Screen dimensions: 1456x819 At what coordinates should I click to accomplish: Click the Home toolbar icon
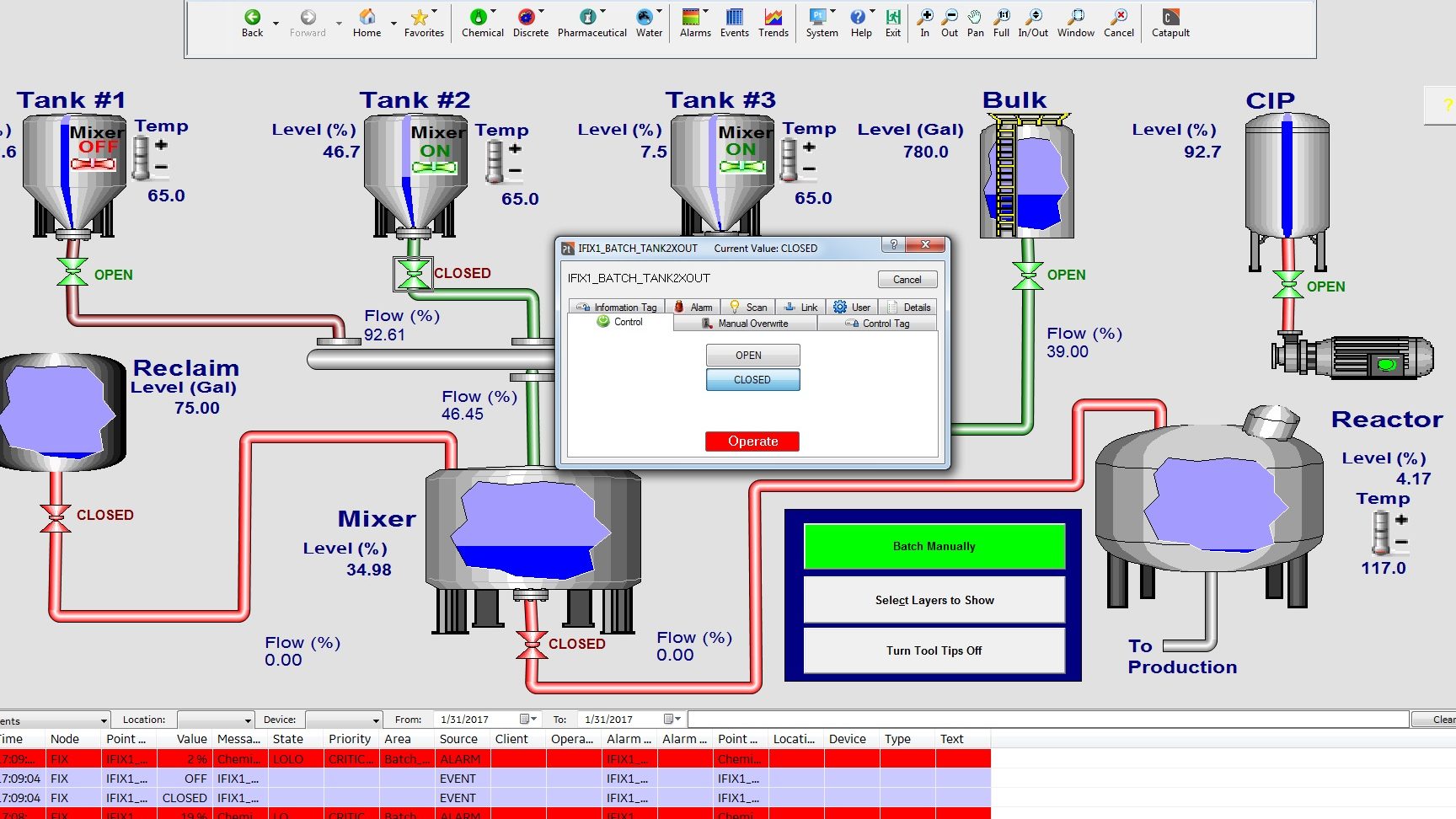click(367, 18)
